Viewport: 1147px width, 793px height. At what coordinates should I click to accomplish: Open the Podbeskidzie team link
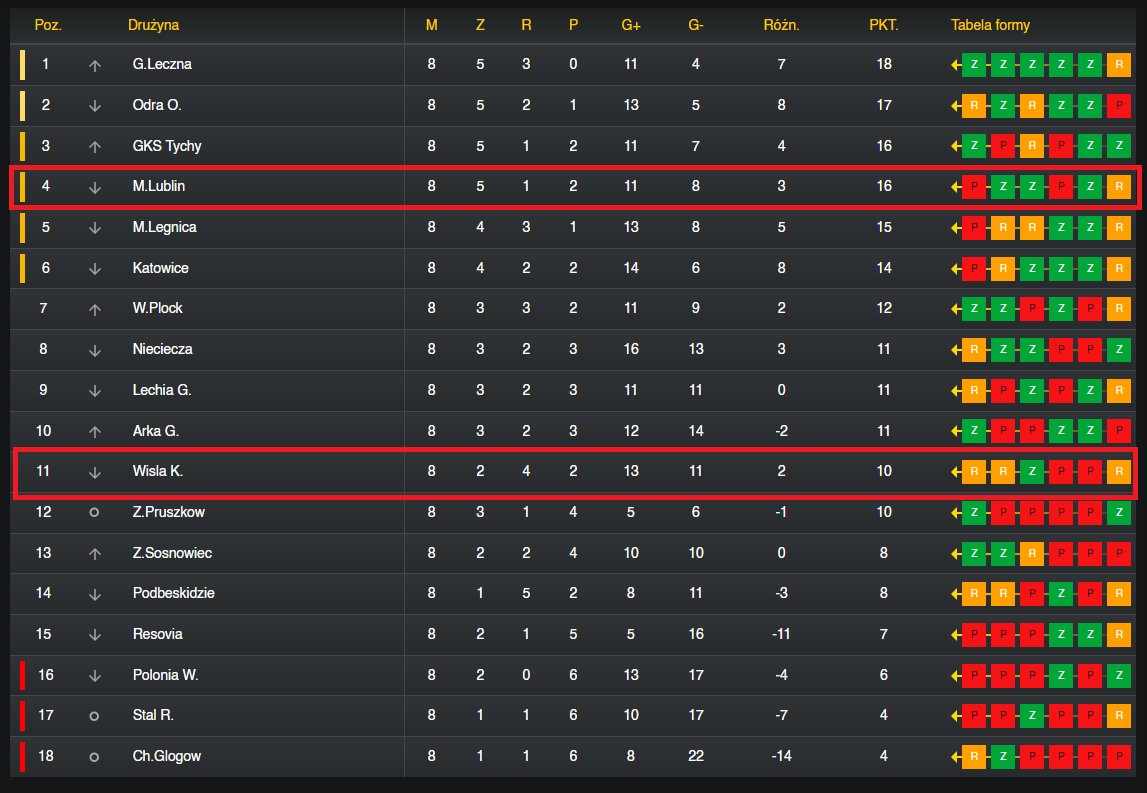[173, 593]
